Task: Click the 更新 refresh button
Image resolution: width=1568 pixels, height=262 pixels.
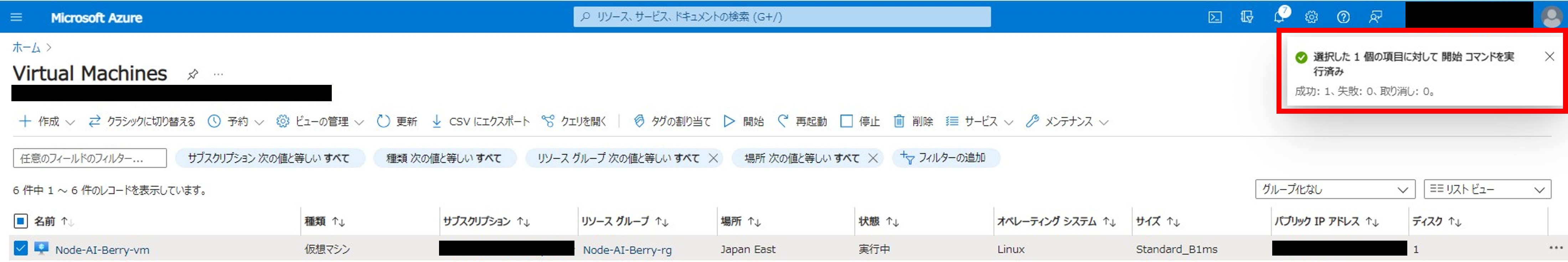Action: pyautogui.click(x=397, y=121)
